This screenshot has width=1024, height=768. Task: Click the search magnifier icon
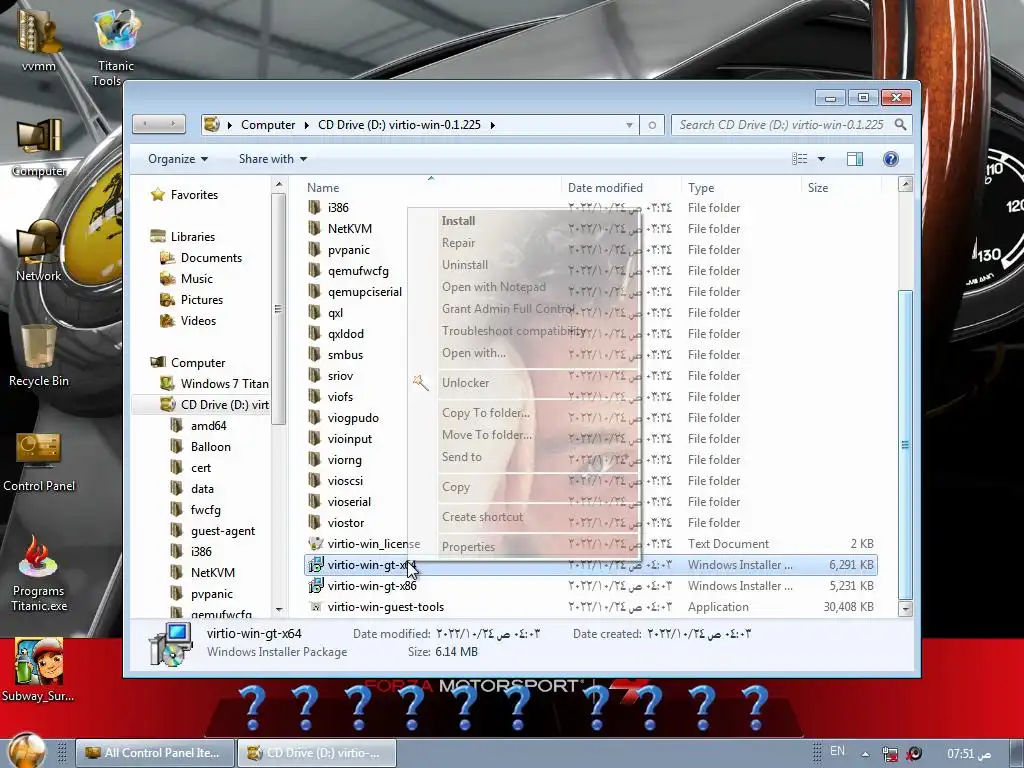[901, 124]
